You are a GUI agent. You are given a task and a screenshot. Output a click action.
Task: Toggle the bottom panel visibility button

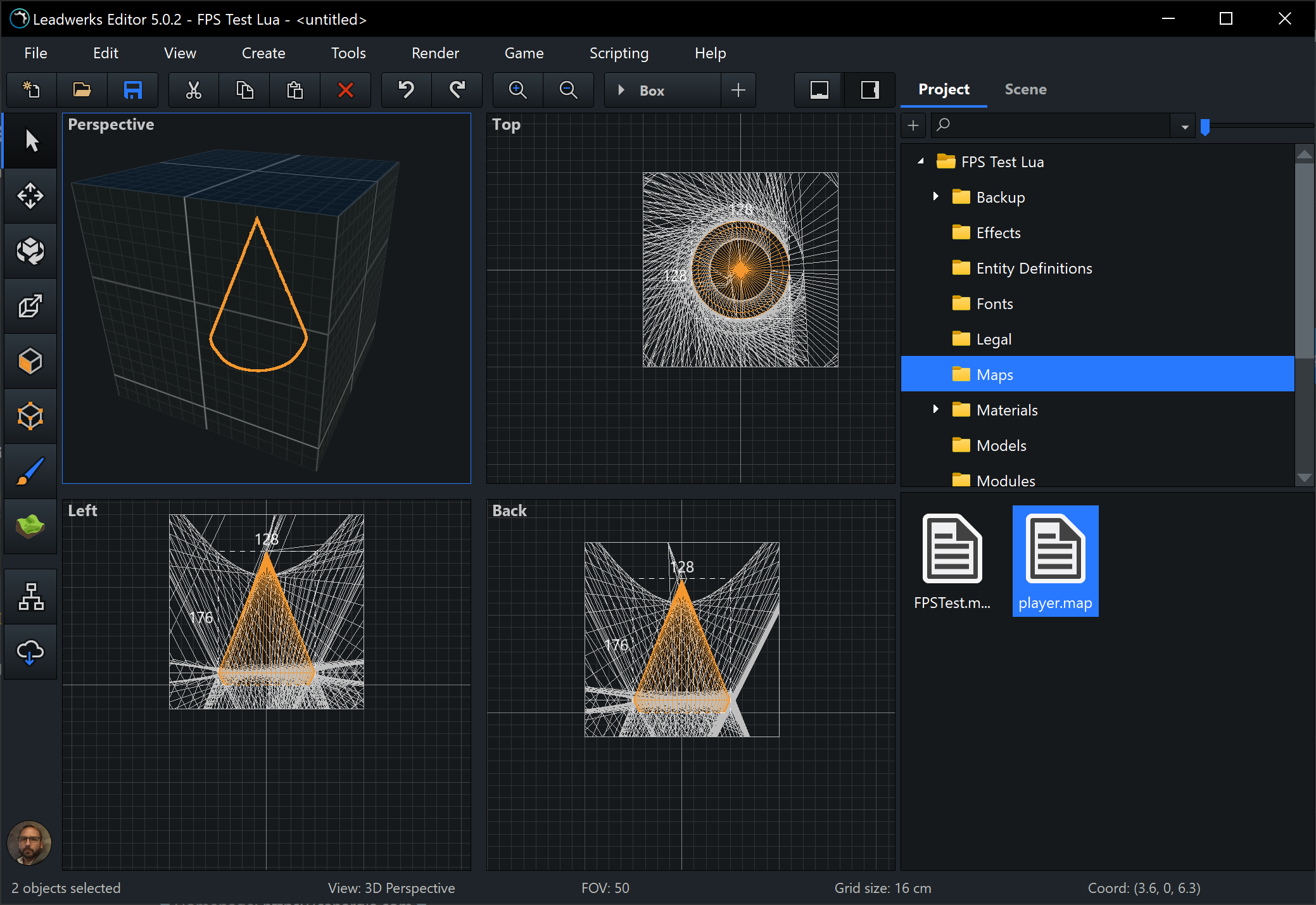819,90
